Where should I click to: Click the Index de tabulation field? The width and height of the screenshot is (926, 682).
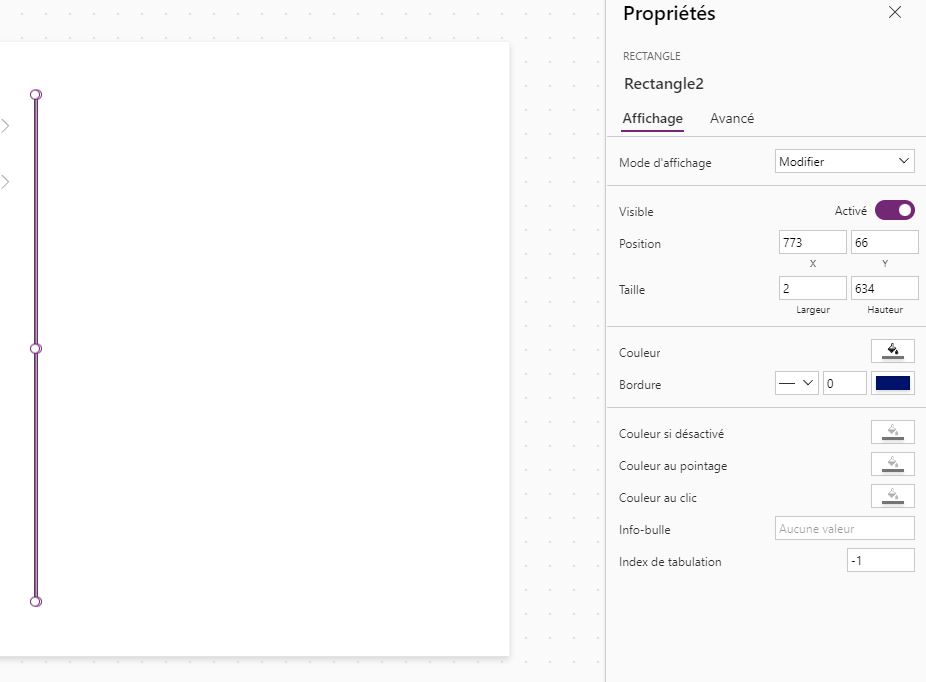[x=881, y=560]
